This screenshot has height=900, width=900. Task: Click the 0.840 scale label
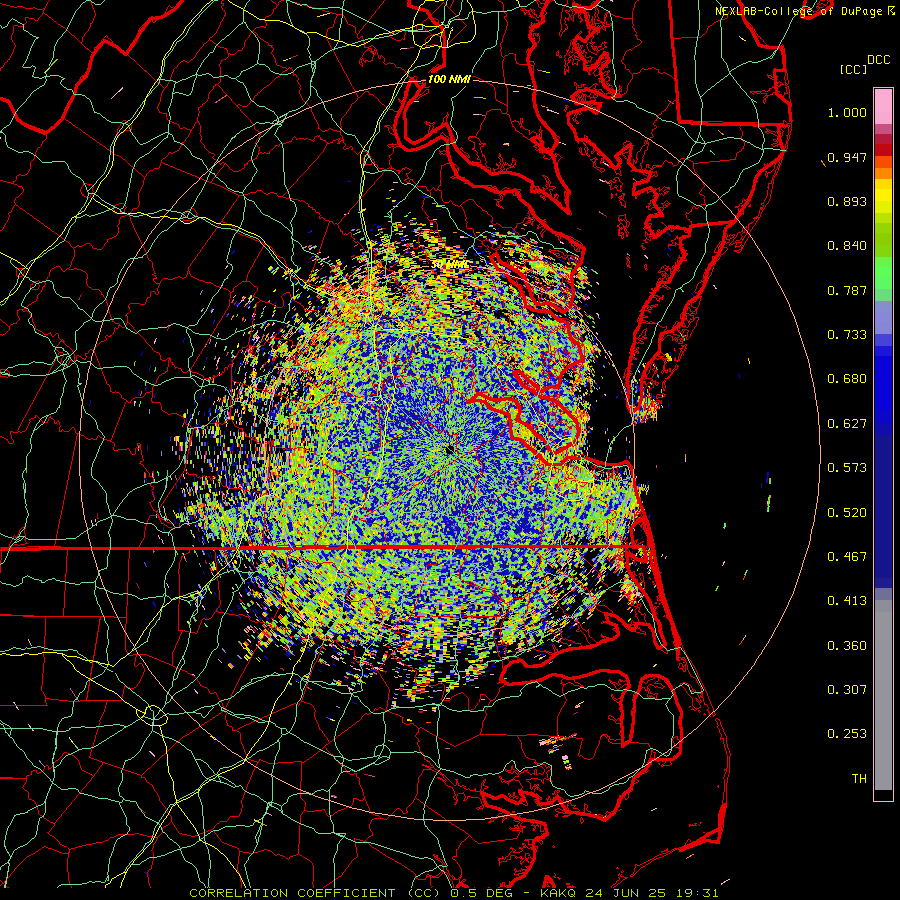(847, 246)
